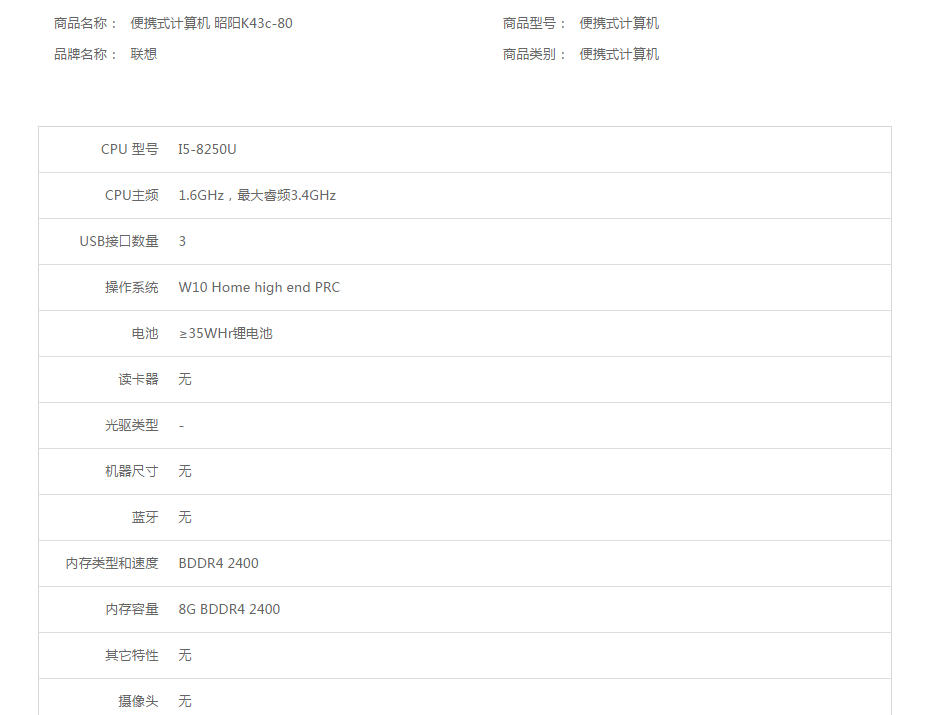The width and height of the screenshot is (931, 715).
Task: Select the CPU 型号 row label
Action: [x=129, y=149]
